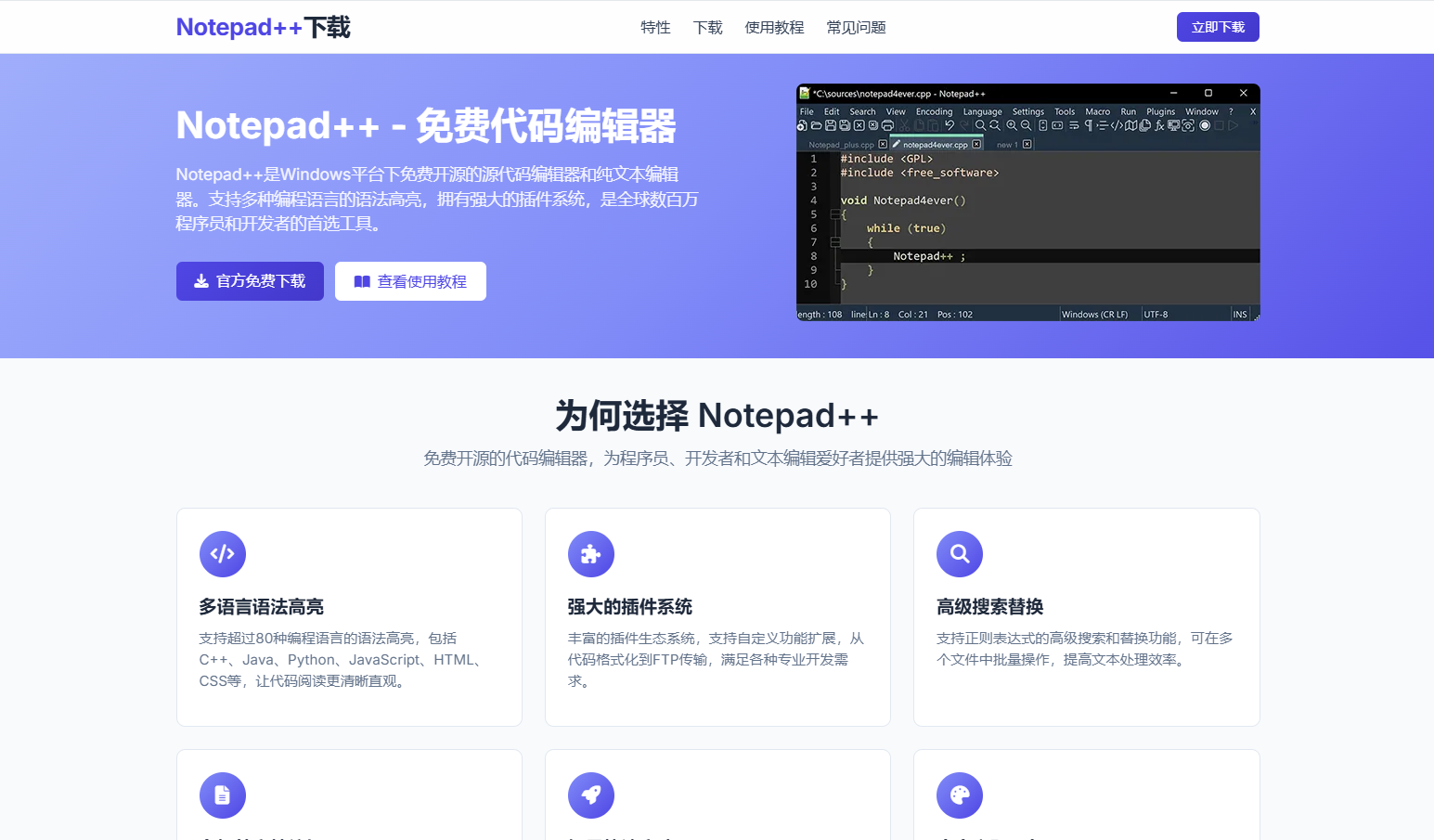Image resolution: width=1434 pixels, height=840 pixels.
Task: Select 使用教程 in the top navigation
Action: (x=774, y=28)
